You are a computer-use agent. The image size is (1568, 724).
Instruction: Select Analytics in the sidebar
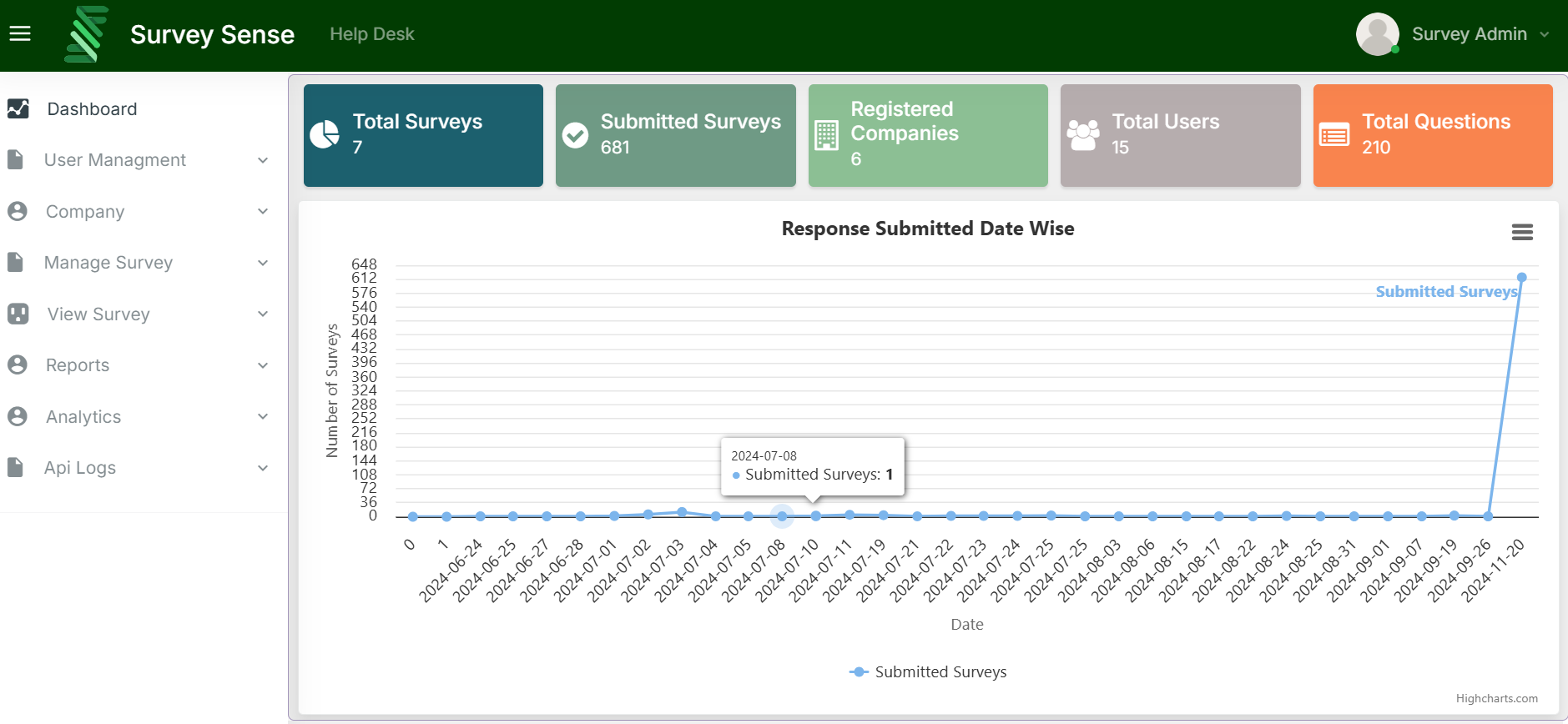pos(83,417)
